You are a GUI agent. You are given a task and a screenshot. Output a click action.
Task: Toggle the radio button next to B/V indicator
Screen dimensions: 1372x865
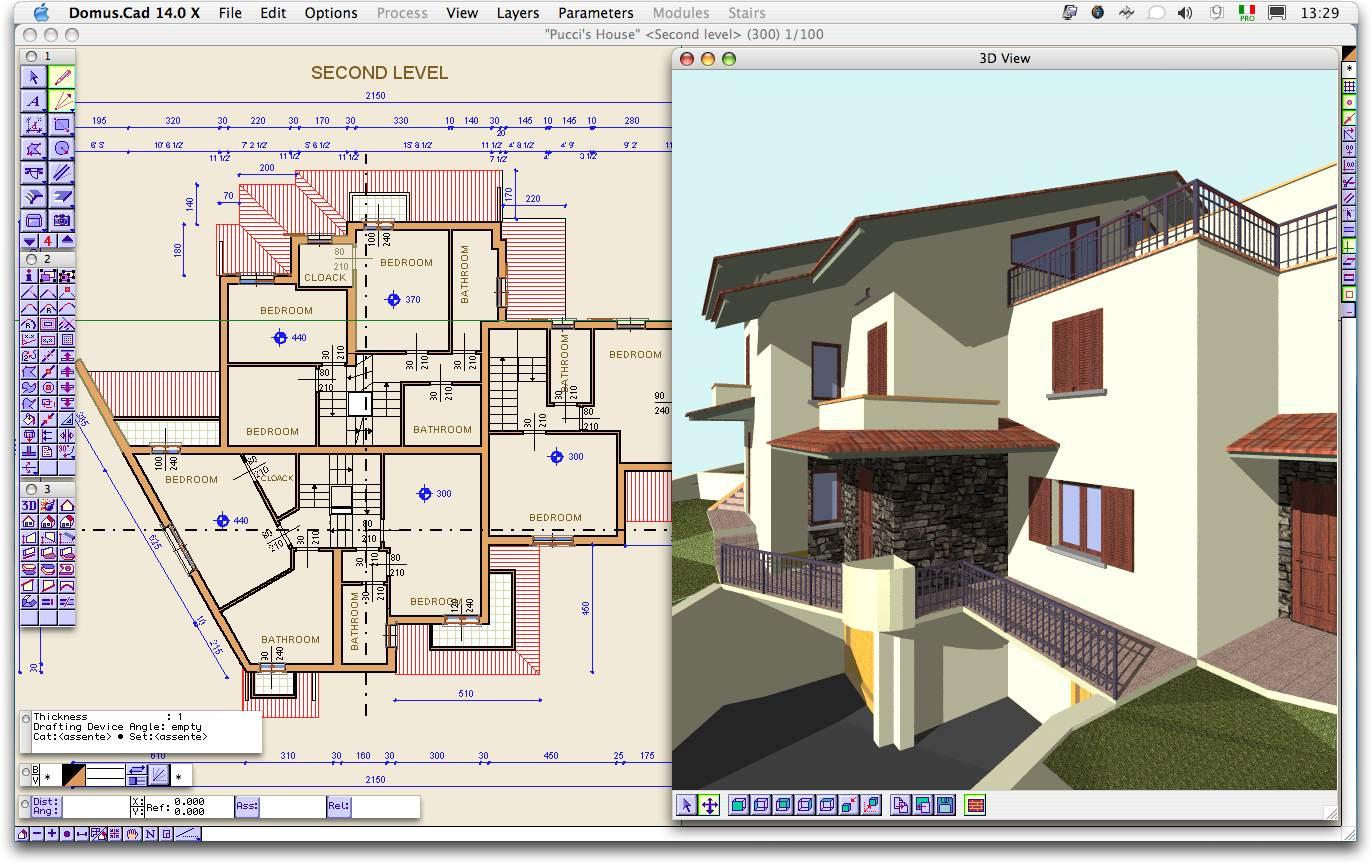point(24,772)
